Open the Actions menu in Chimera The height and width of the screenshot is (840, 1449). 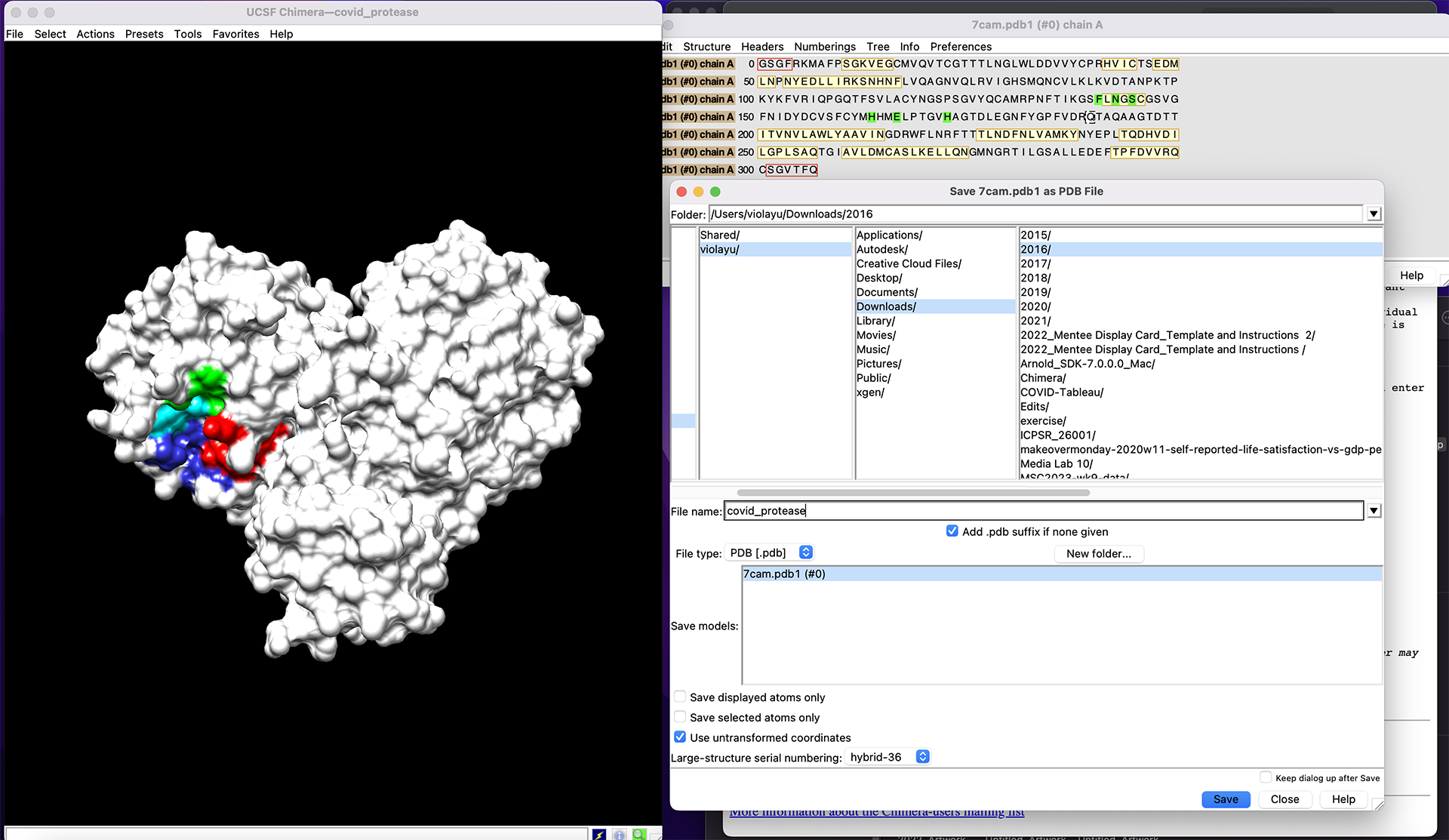[95, 34]
